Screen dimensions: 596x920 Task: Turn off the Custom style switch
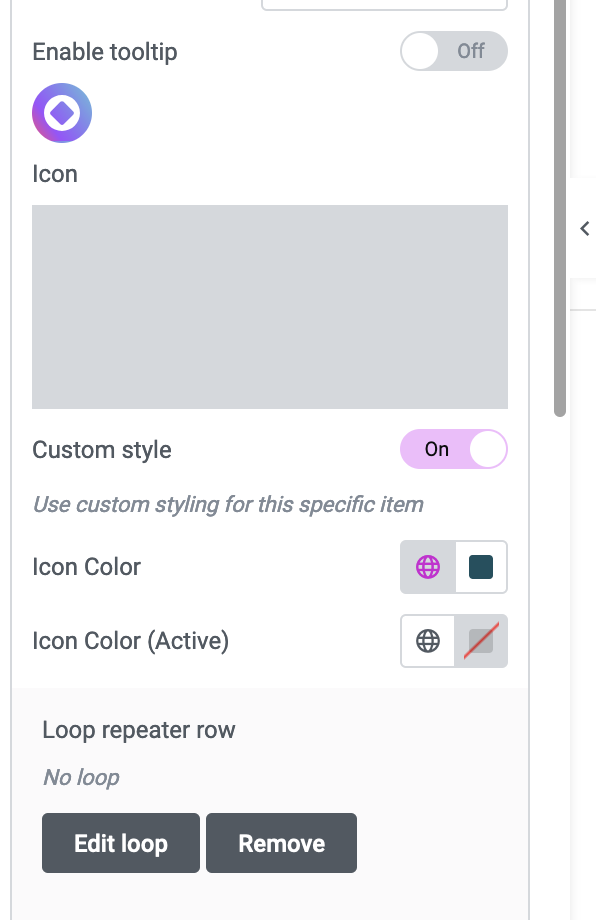pos(453,449)
